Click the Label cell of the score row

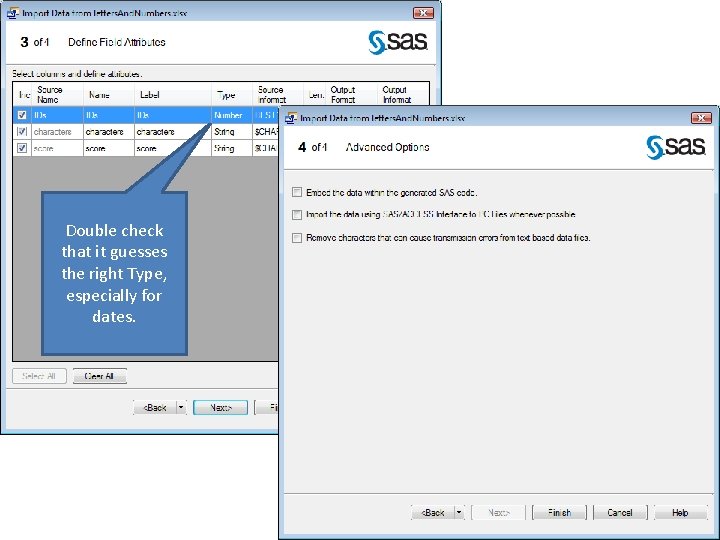[173, 148]
